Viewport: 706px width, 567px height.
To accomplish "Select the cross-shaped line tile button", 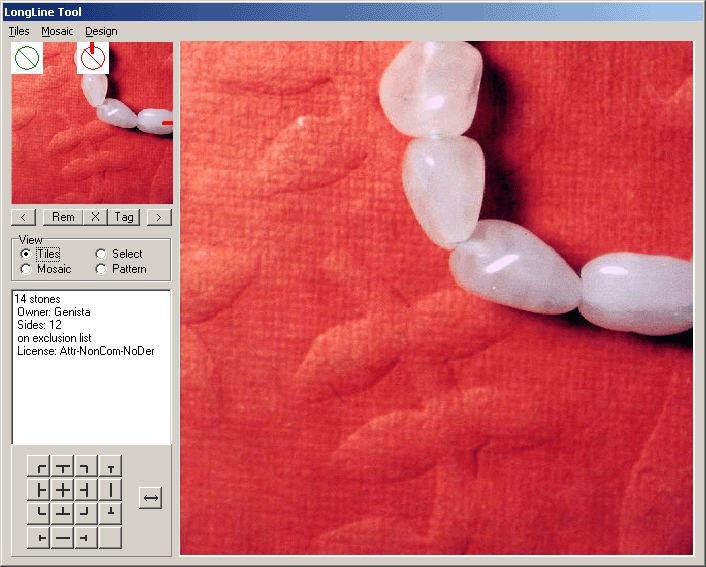I will [63, 490].
